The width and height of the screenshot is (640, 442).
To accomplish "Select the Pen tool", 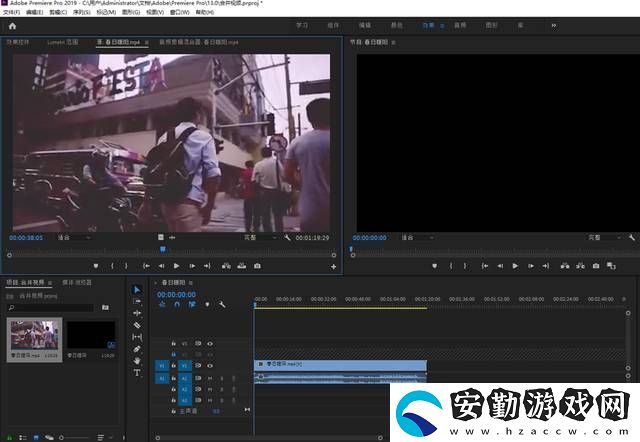I will coord(137,349).
